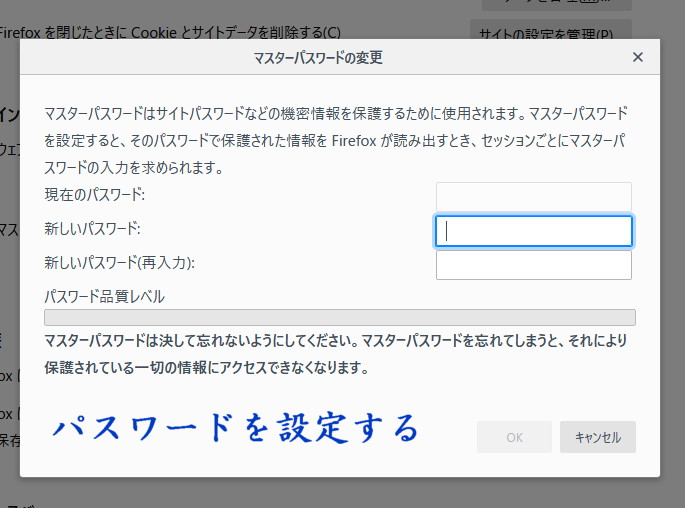Click the パスワード品質レベル meter bar
The height and width of the screenshot is (508, 685).
point(340,318)
